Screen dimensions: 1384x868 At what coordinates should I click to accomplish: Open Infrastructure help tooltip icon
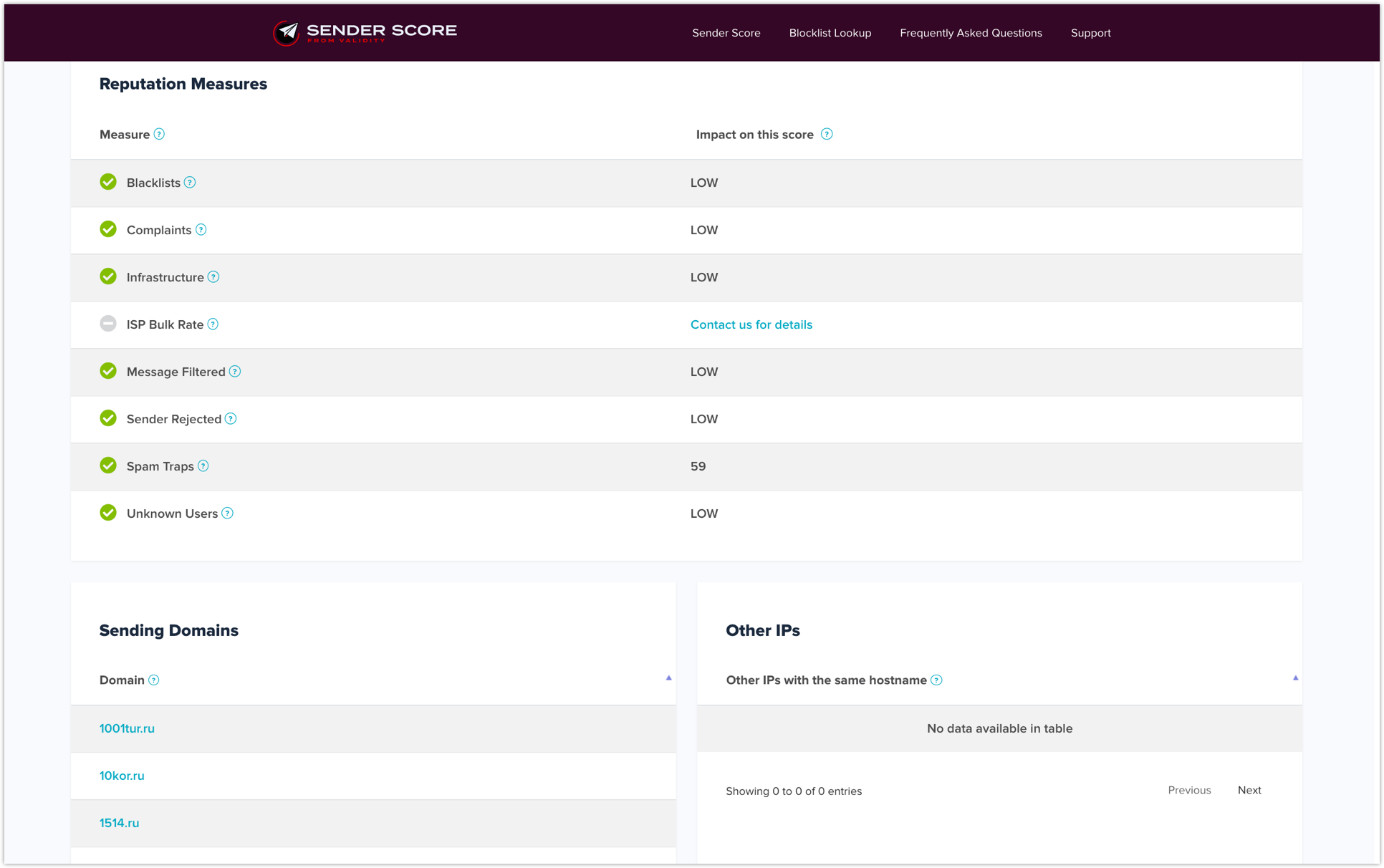[213, 277]
